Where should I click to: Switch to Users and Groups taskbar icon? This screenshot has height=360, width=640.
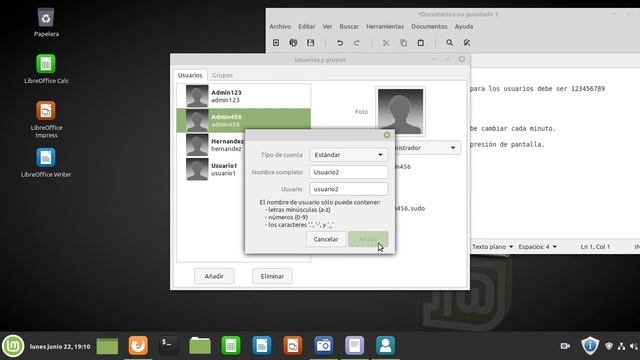pyautogui.click(x=385, y=346)
